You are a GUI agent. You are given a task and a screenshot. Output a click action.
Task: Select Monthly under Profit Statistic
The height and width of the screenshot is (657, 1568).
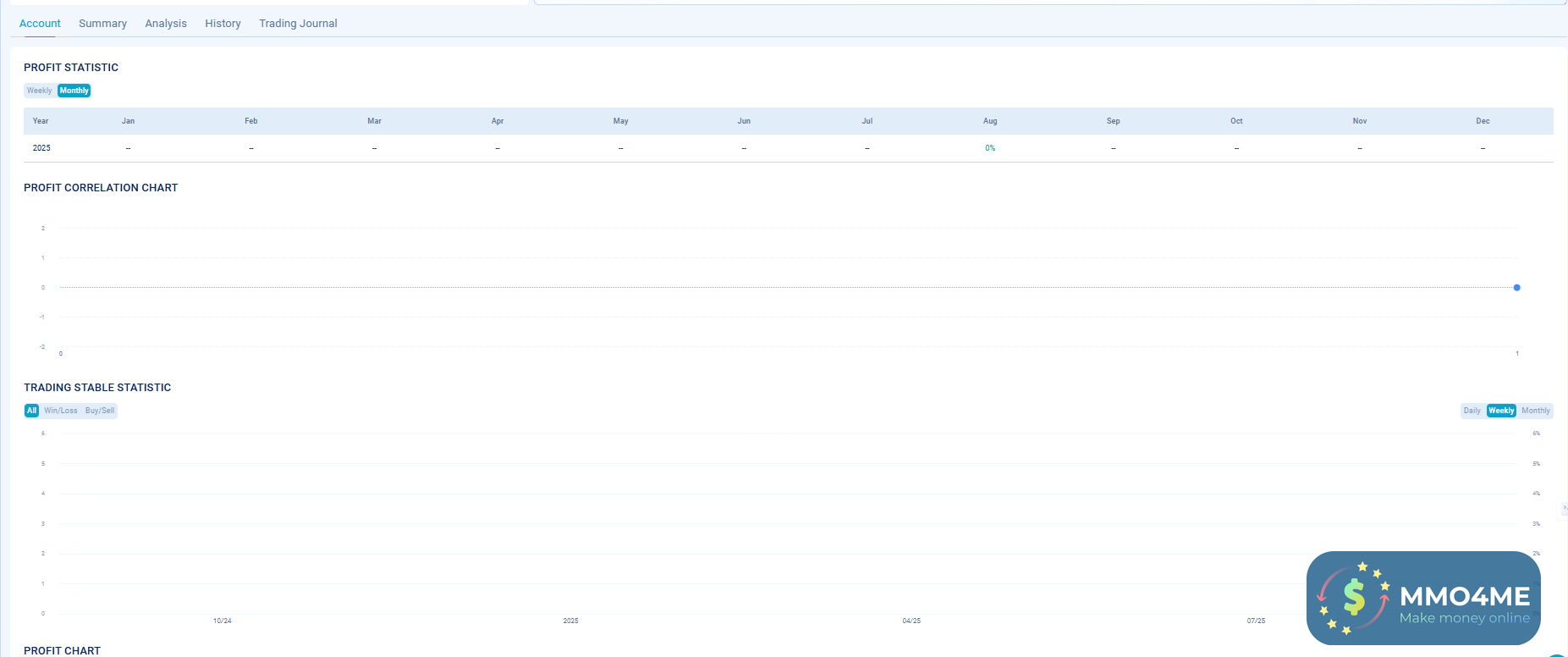74,91
